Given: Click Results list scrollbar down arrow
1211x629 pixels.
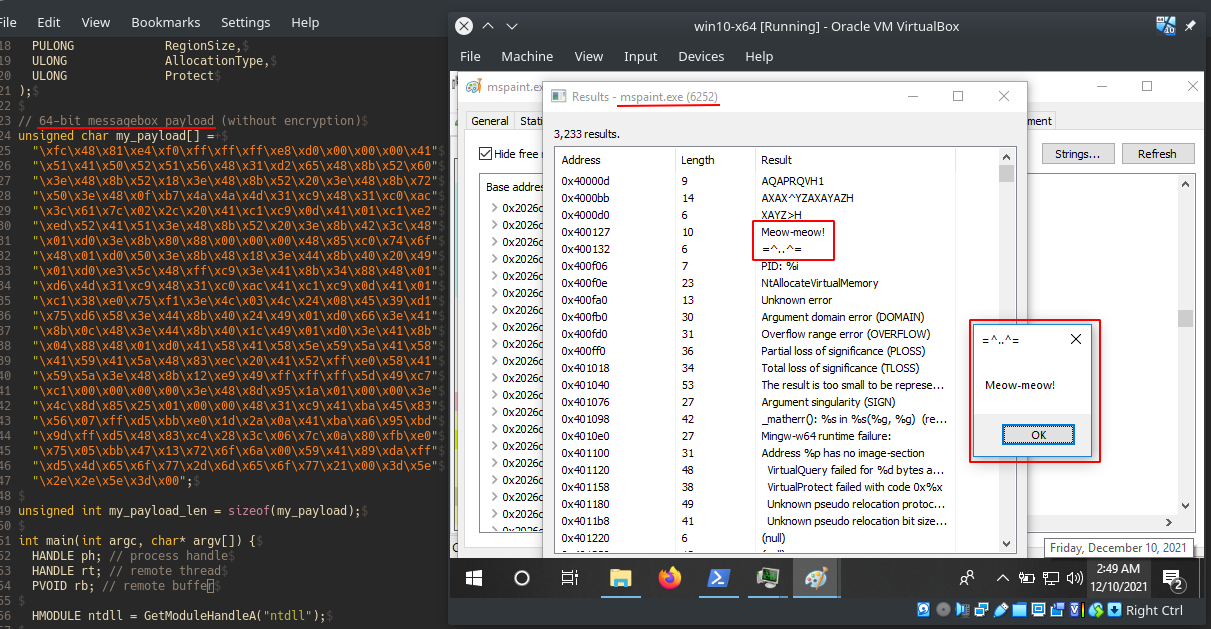Looking at the screenshot, I should click(x=1006, y=544).
